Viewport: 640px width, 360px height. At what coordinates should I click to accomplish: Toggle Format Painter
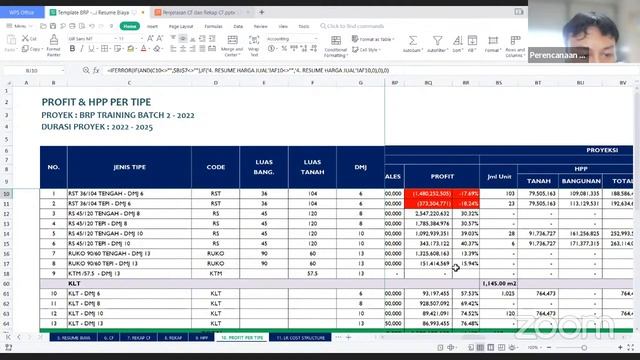pyautogui.click(x=53, y=45)
